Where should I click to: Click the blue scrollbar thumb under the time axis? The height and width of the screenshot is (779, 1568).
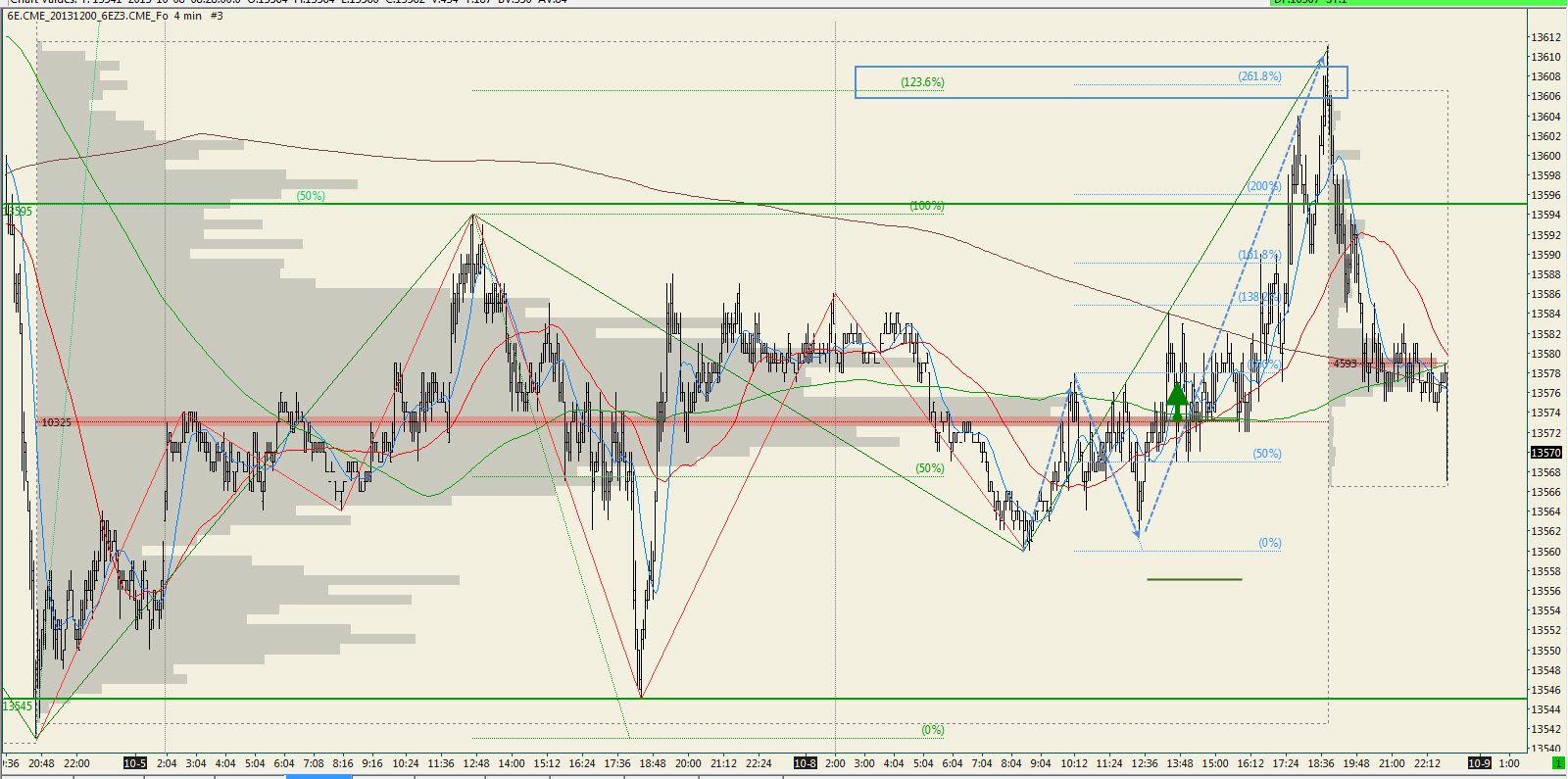pyautogui.click(x=318, y=776)
